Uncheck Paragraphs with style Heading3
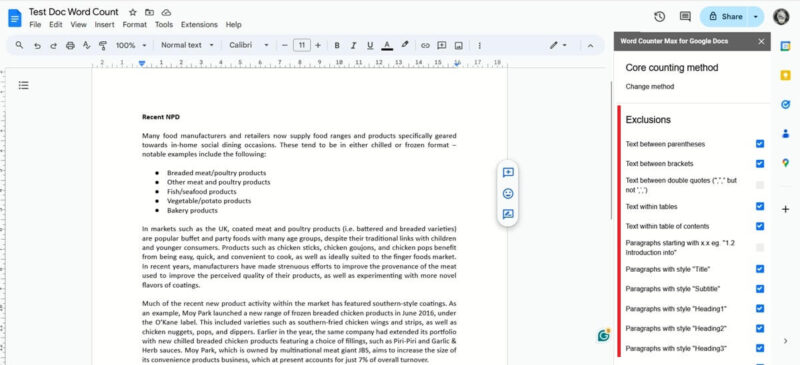 click(x=760, y=348)
